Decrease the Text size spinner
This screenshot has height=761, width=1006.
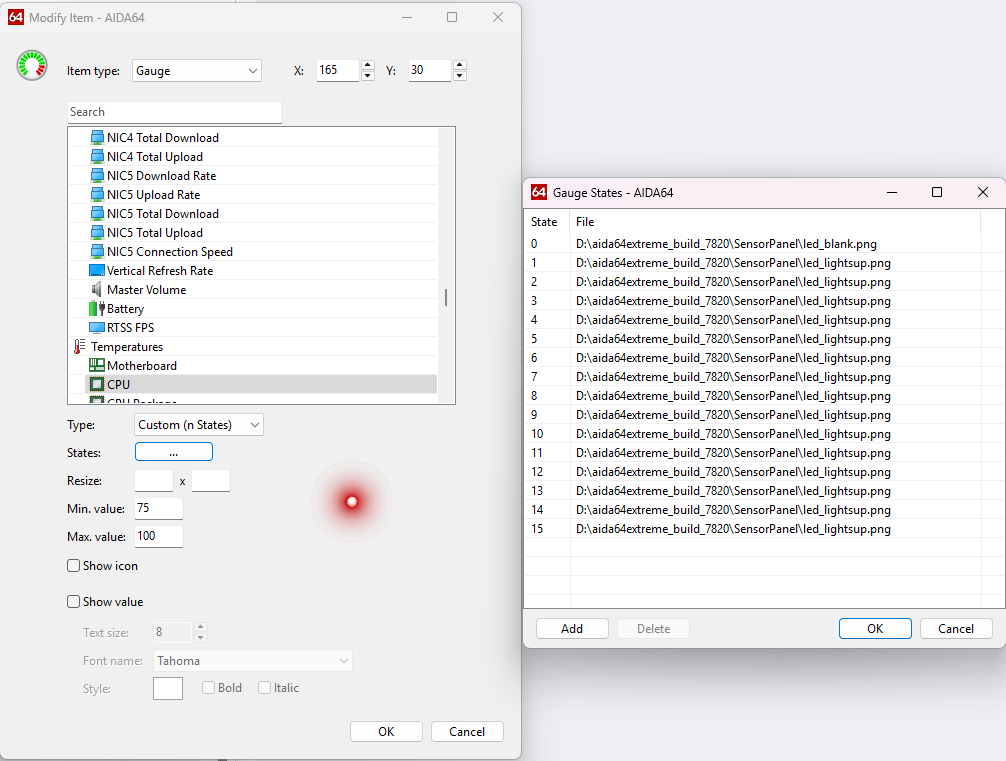201,637
